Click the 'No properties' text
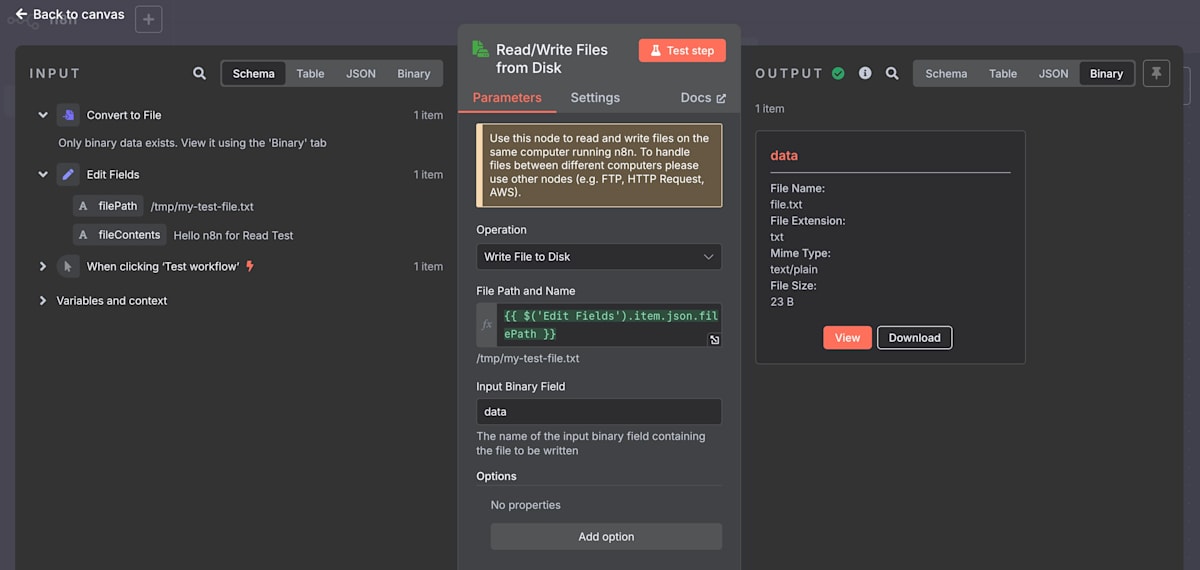The width and height of the screenshot is (1200, 570). (x=526, y=505)
